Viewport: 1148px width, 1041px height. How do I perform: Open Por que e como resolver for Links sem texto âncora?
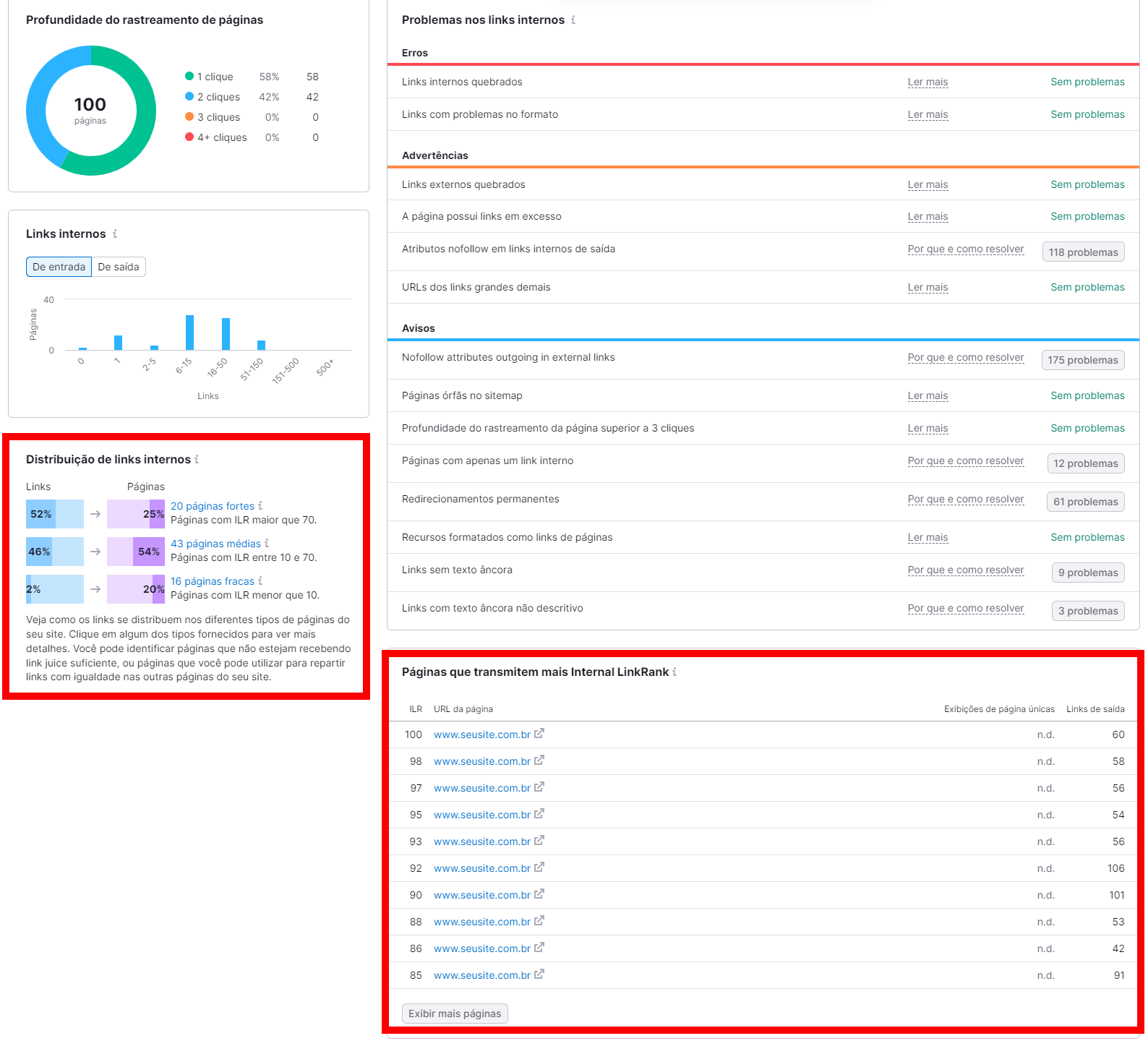coord(966,570)
